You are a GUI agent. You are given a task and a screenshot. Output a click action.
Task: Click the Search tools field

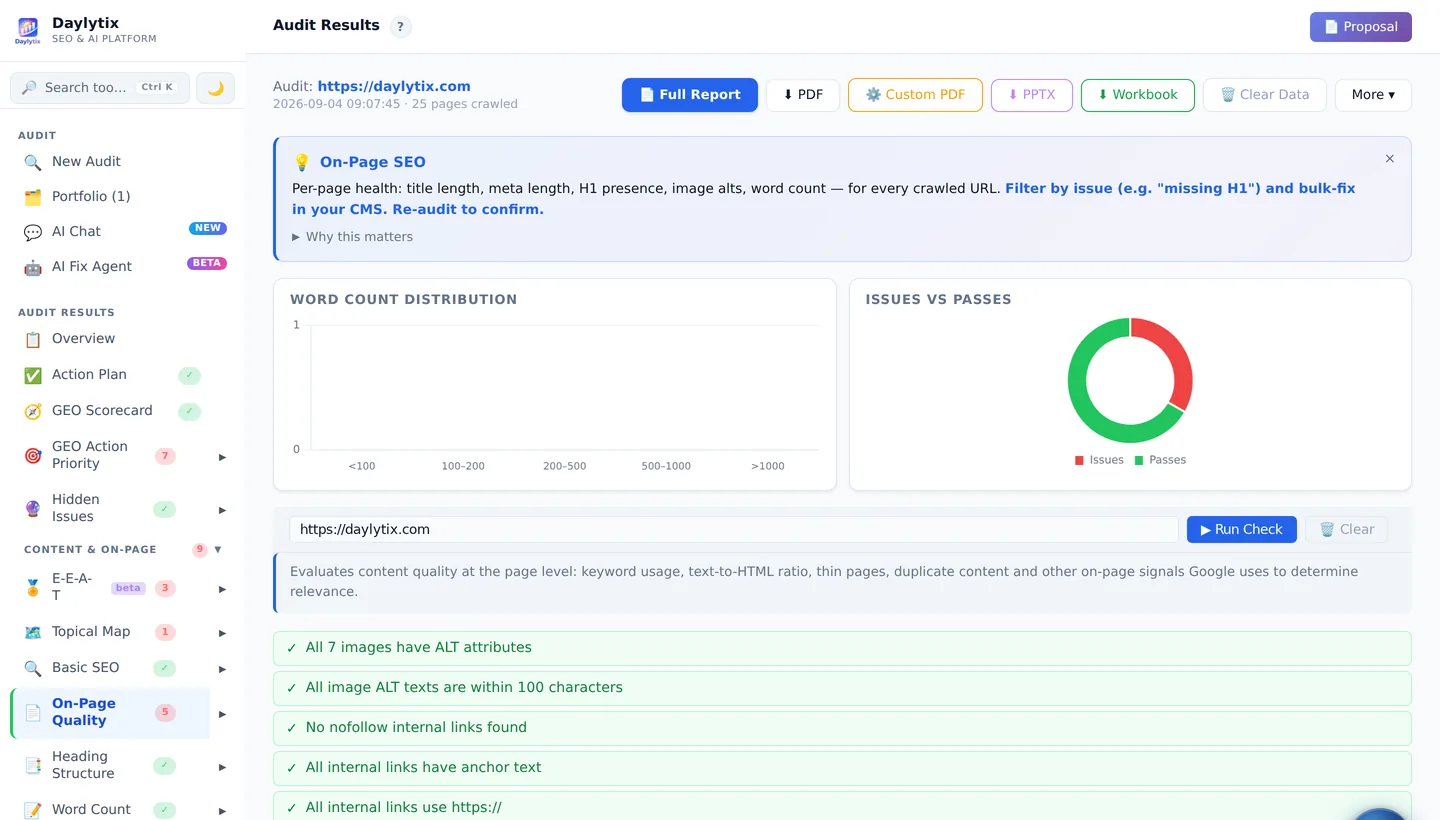click(x=100, y=88)
